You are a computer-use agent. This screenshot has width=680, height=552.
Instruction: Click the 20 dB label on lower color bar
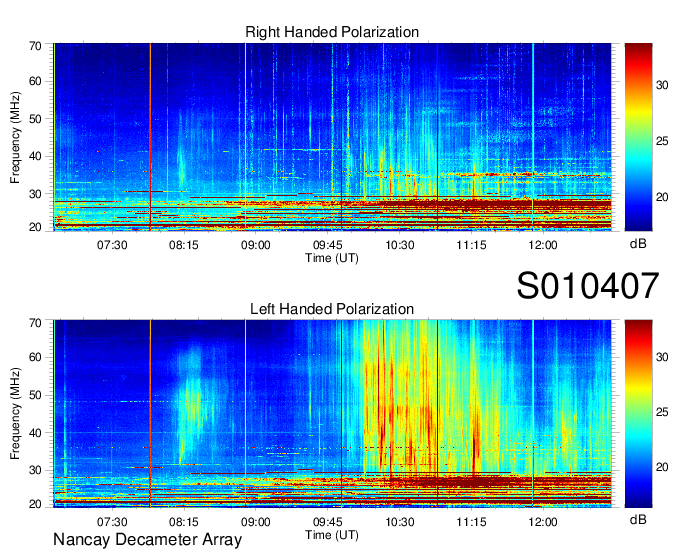click(662, 467)
